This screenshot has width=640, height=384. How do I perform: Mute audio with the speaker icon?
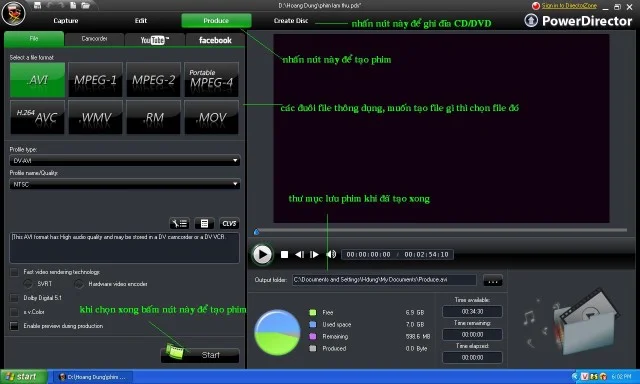pyautogui.click(x=331, y=254)
